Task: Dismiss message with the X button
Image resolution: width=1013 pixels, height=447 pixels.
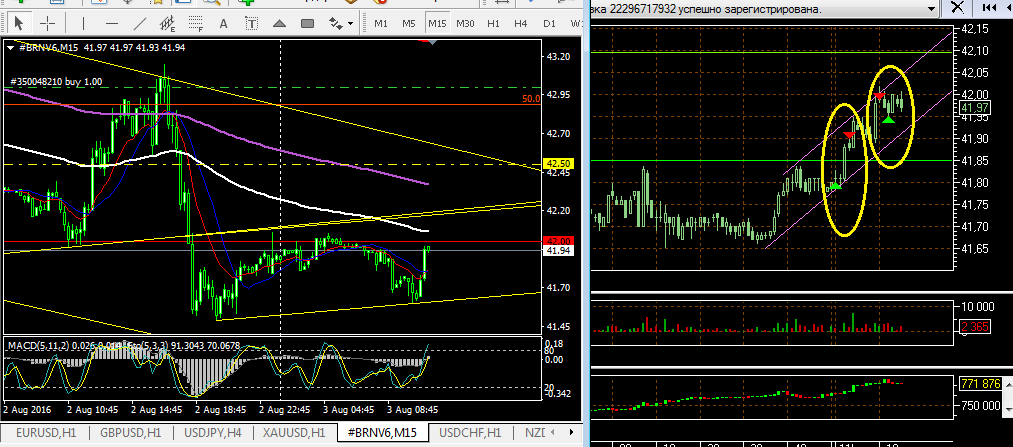Action: (958, 8)
